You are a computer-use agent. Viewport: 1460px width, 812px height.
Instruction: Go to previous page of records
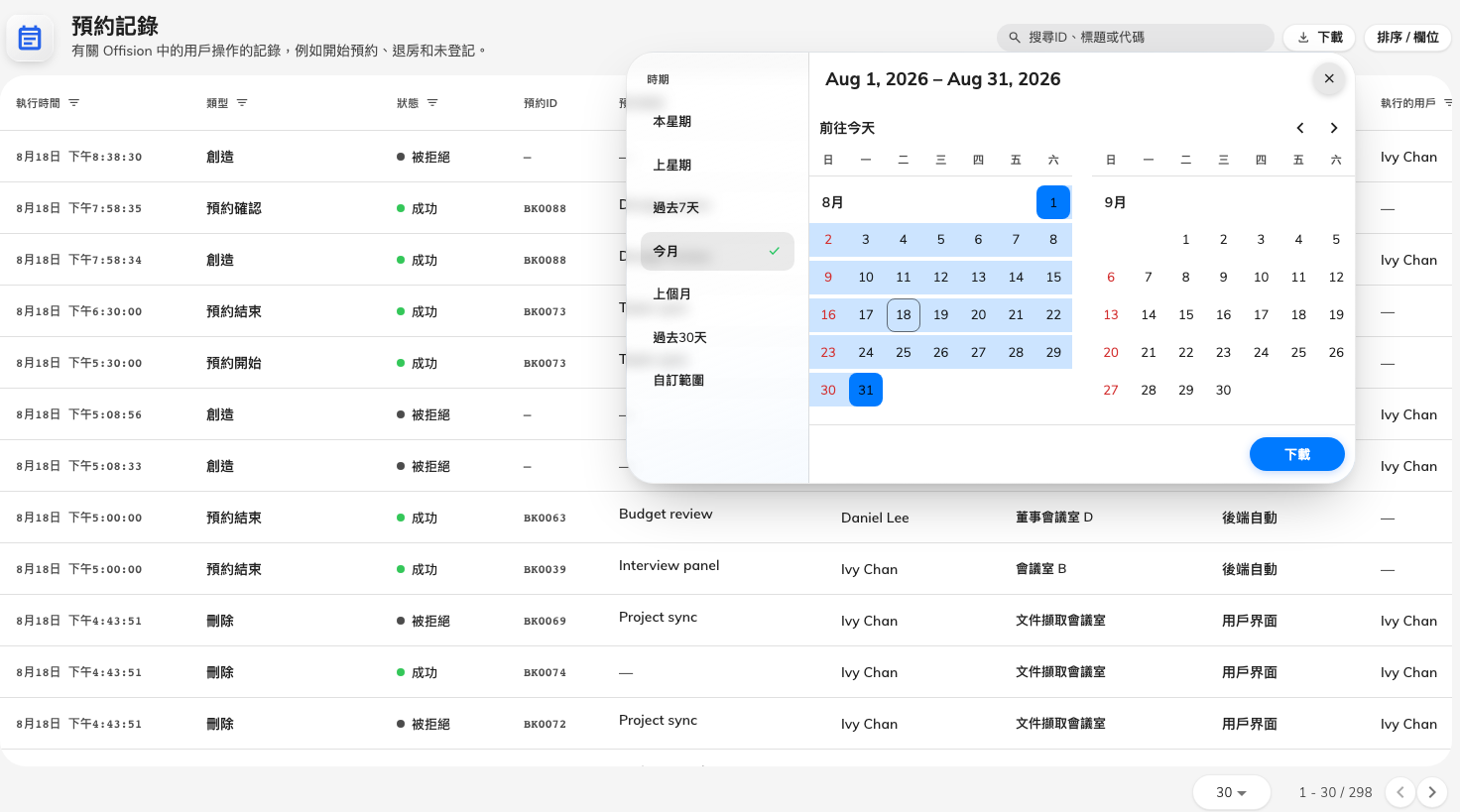click(x=1400, y=792)
